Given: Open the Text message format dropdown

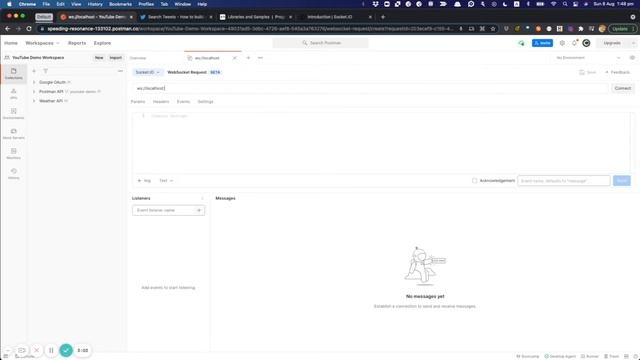Looking at the screenshot, I should 166,180.
